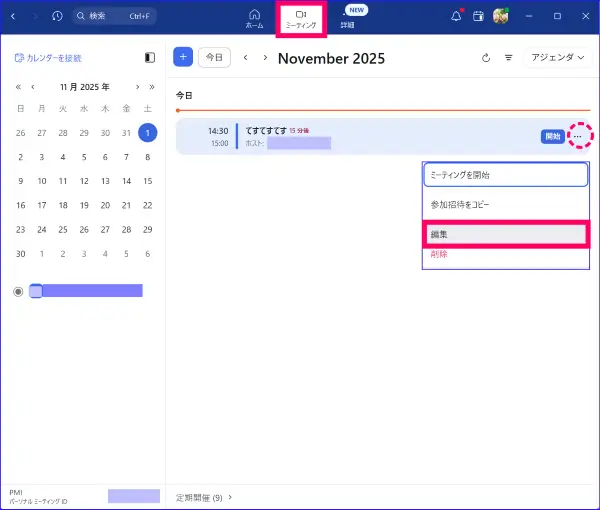Open the notifications bell
The image size is (600, 510).
[x=456, y=16]
